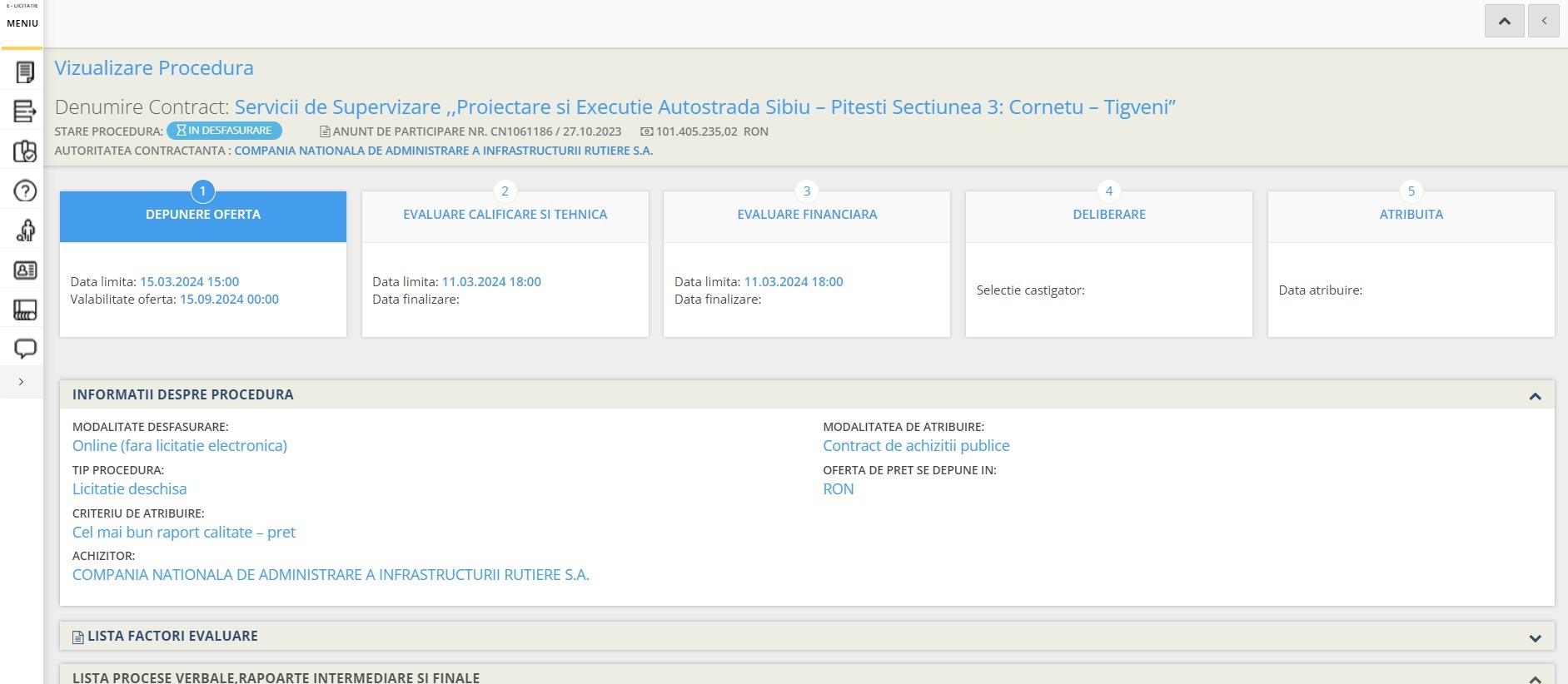1568x684 pixels.
Task: Click the up-arrow button in top bar
Action: click(x=1504, y=21)
